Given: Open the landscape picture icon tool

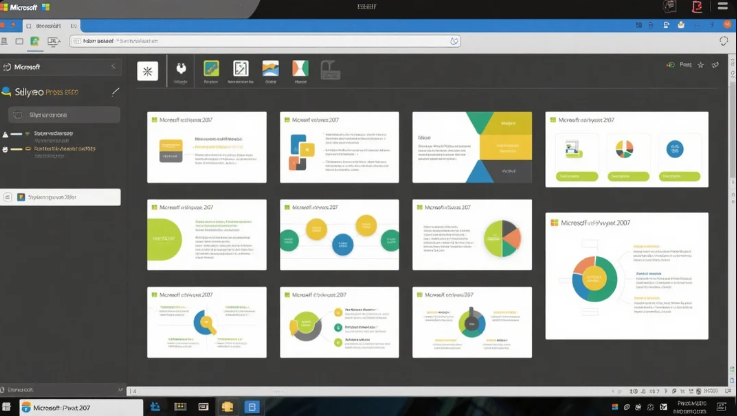Looking at the screenshot, I should click(270, 68).
